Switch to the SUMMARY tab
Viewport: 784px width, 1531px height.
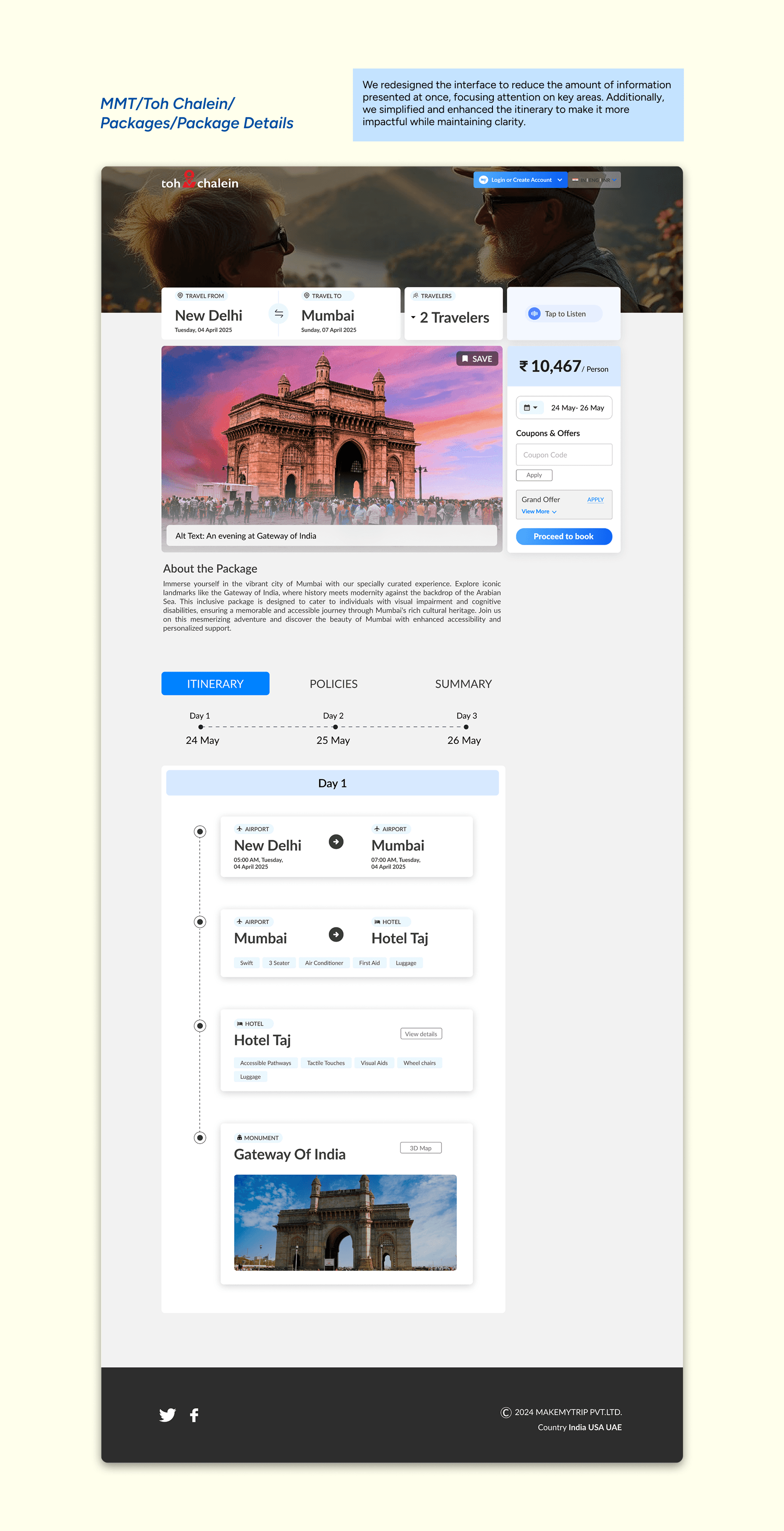[x=463, y=684]
